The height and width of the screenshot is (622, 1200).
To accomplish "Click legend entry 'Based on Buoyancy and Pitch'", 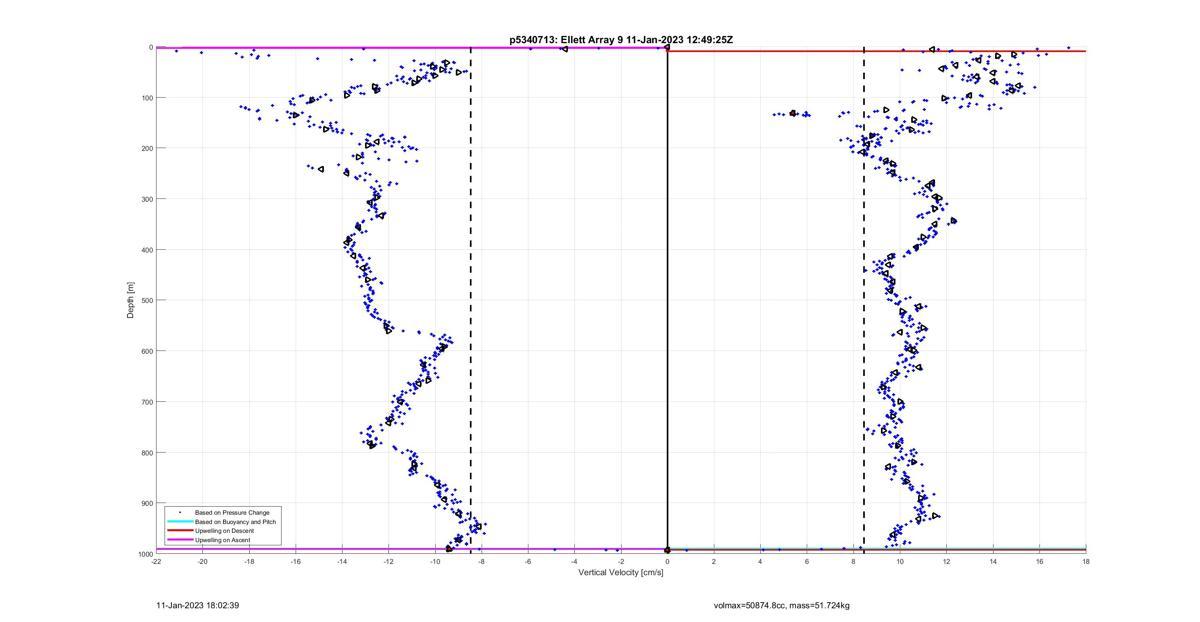I will click(x=235, y=521).
